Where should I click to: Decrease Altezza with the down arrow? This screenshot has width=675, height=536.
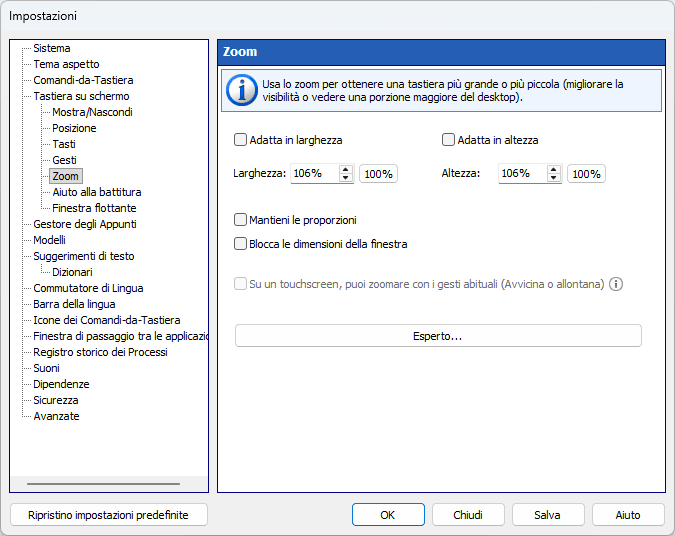pyautogui.click(x=554, y=178)
